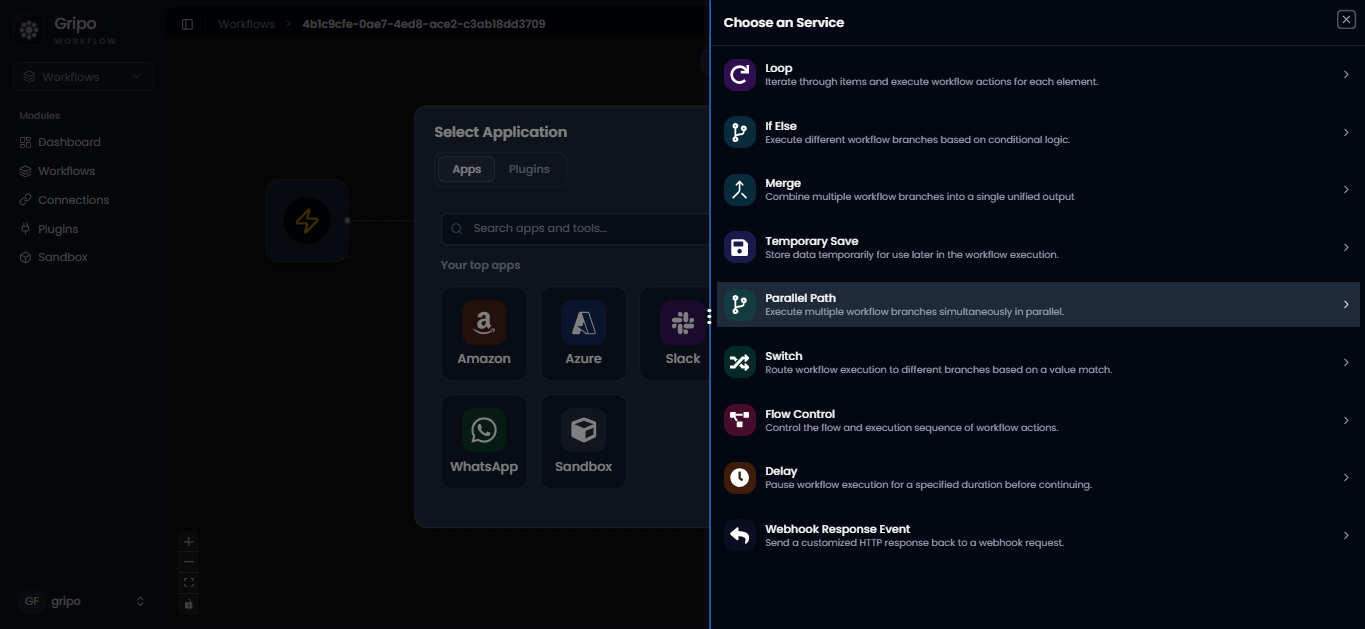The width and height of the screenshot is (1365, 629).
Task: Choose the If Else branch icon
Action: coord(740,132)
